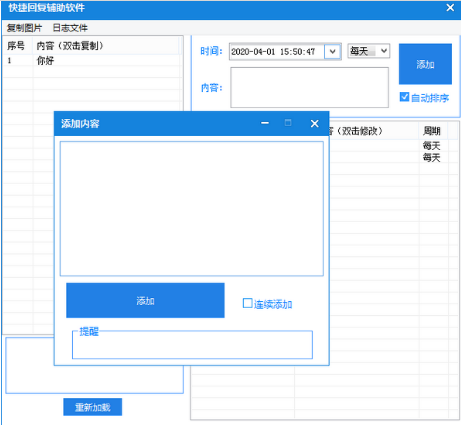Open the date-time picker dropdown arrow
Viewport: 461px width, 425px height.
coord(332,52)
